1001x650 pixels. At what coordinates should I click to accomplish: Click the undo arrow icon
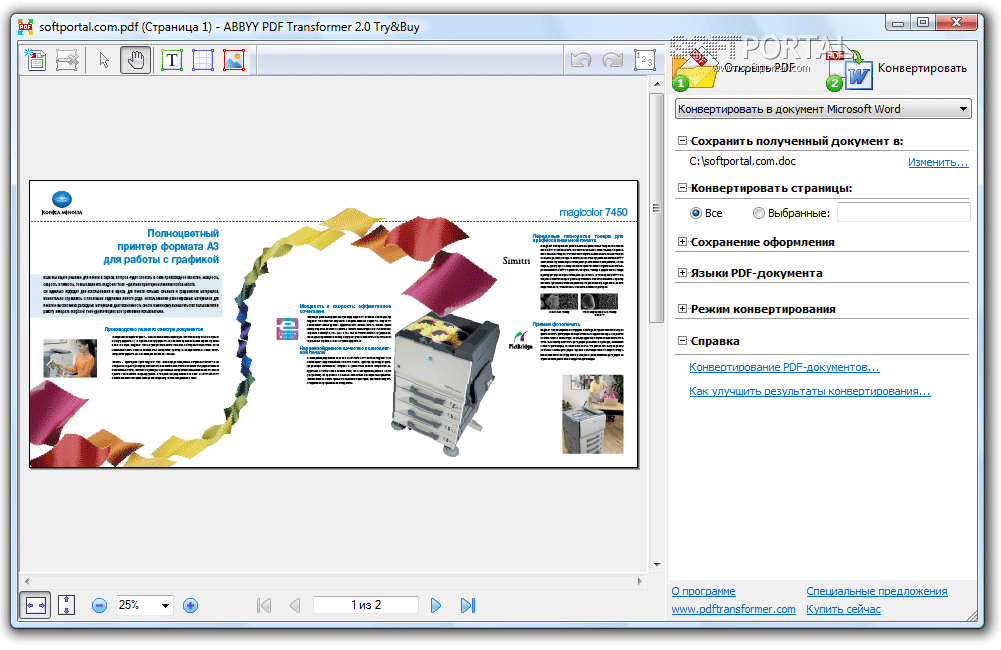coord(581,60)
